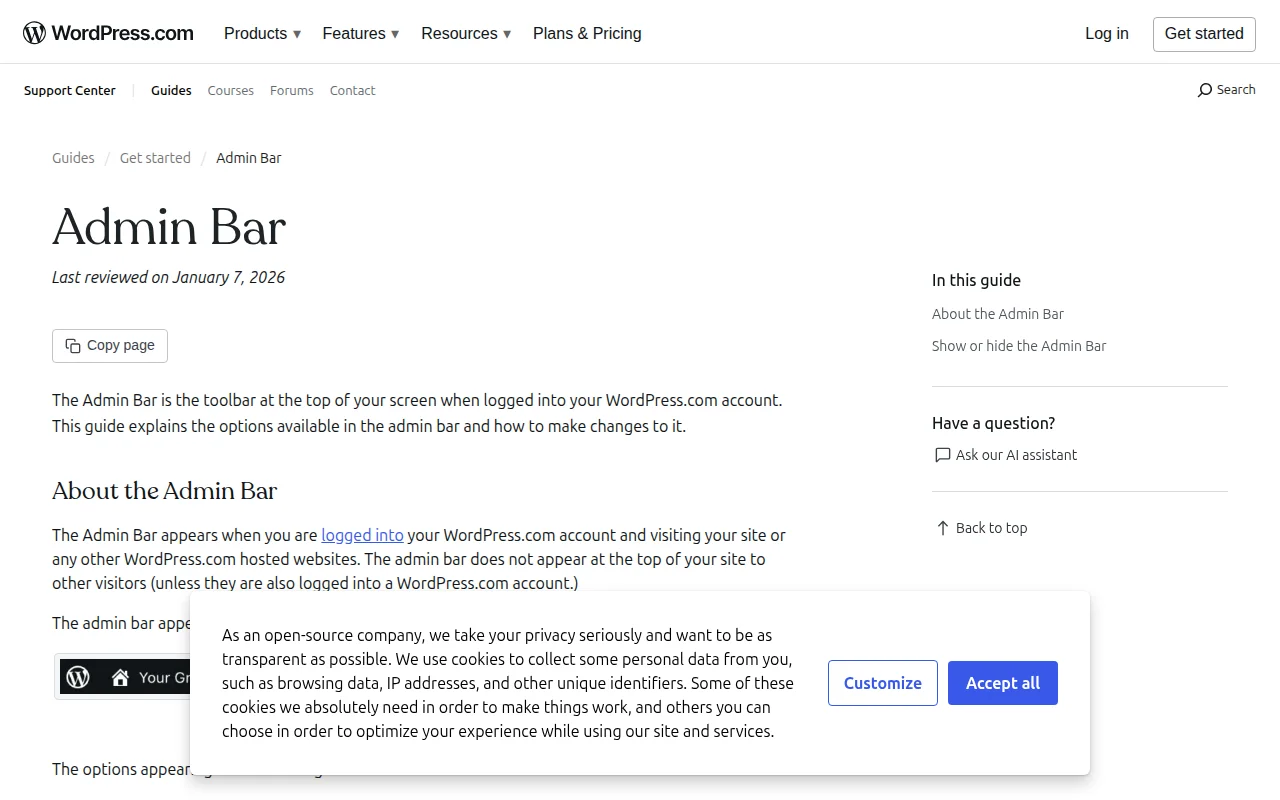Customize cookie preferences
Image resolution: width=1280 pixels, height=800 pixels.
[882, 683]
